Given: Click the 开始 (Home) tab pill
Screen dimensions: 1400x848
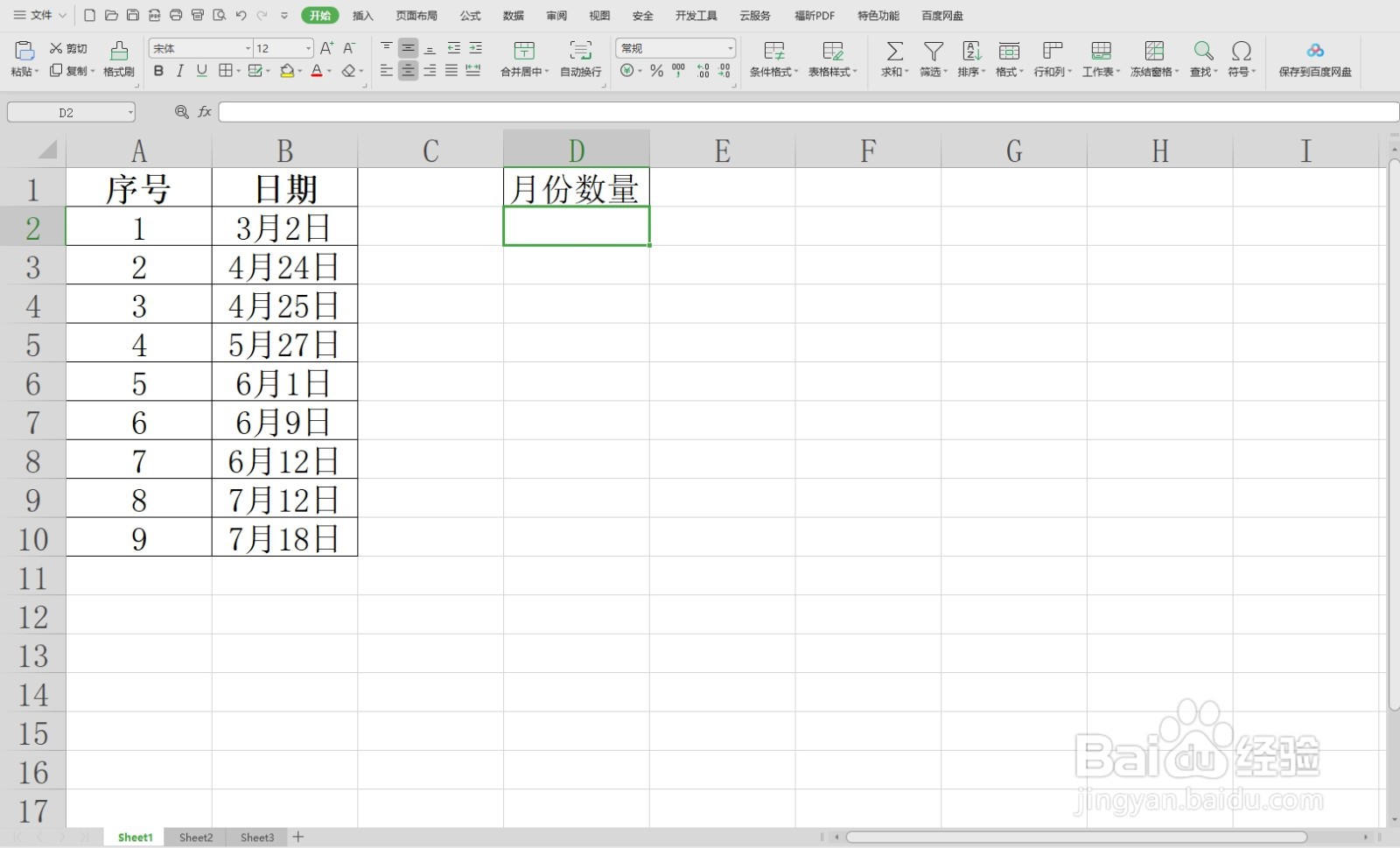Looking at the screenshot, I should point(320,16).
